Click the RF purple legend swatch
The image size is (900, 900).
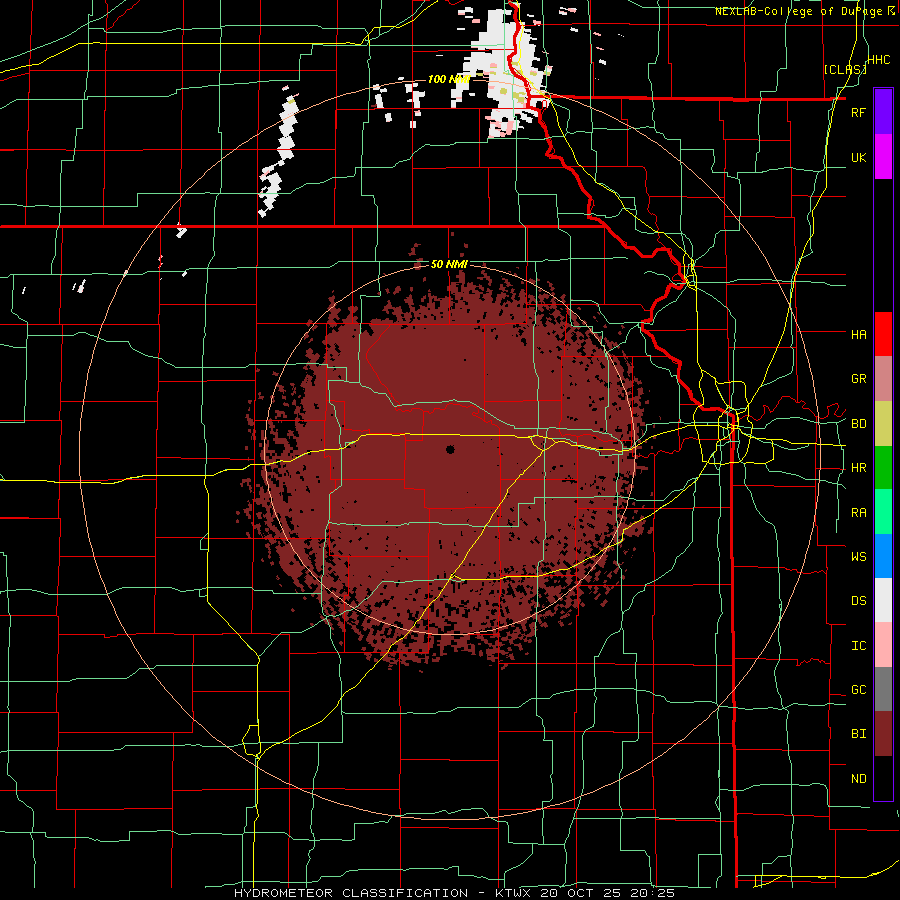(x=883, y=112)
